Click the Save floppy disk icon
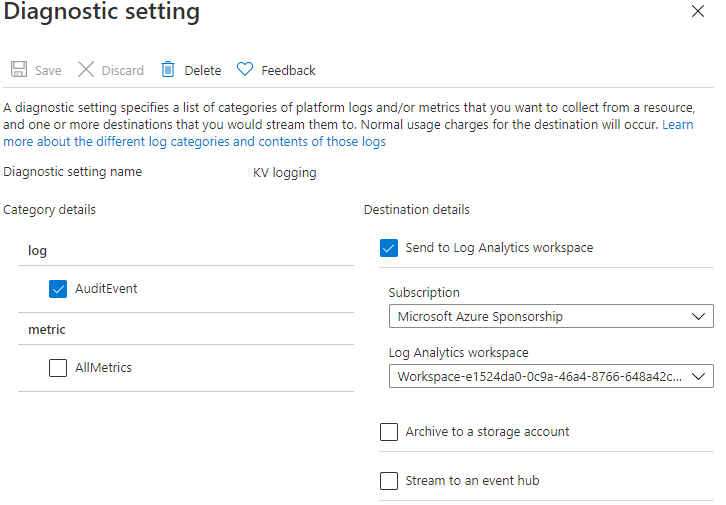This screenshot has height=505, width=726. tap(18, 70)
